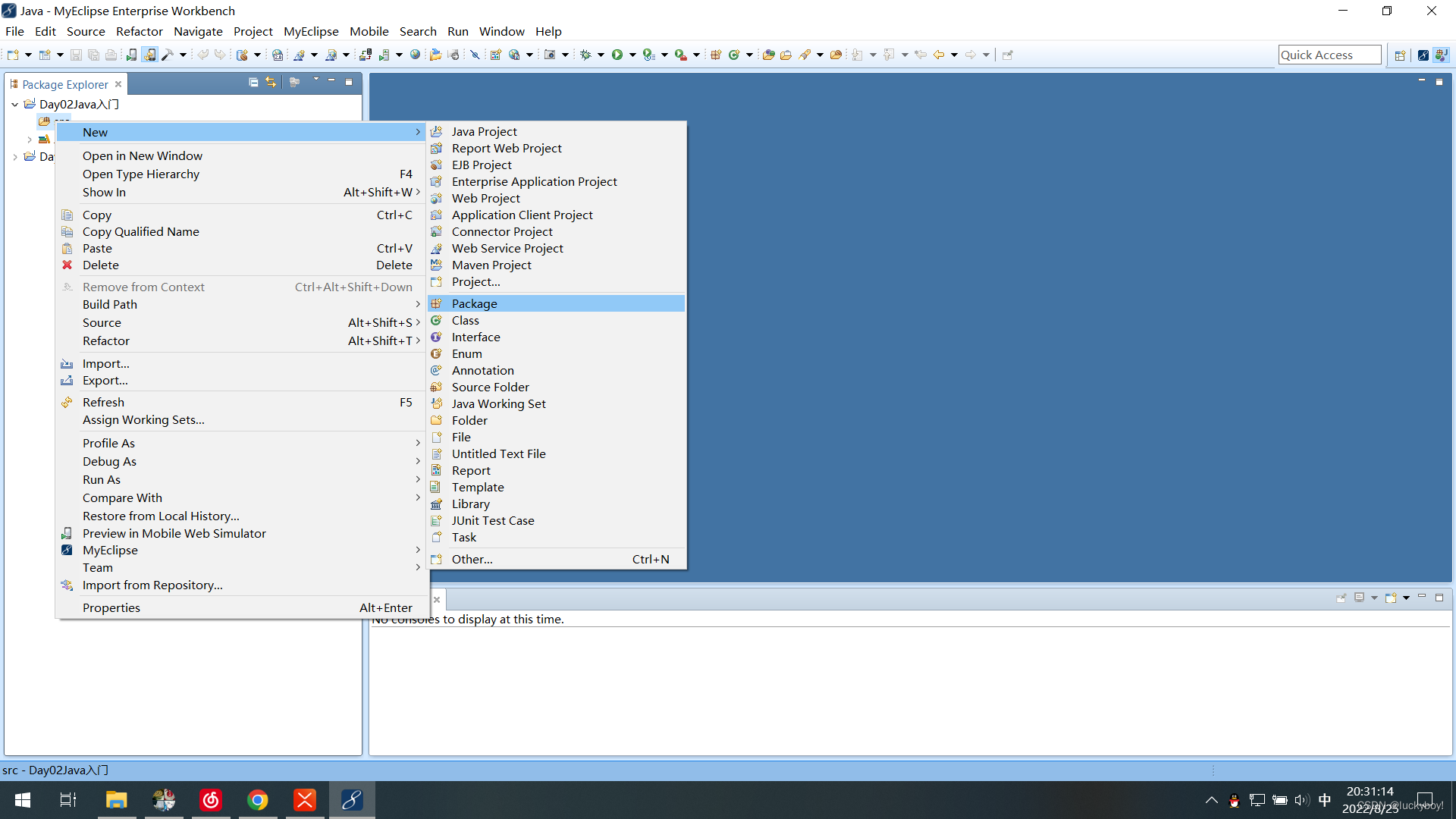This screenshot has height=819, width=1456.
Task: Open Chrome from the taskbar
Action: point(258,800)
